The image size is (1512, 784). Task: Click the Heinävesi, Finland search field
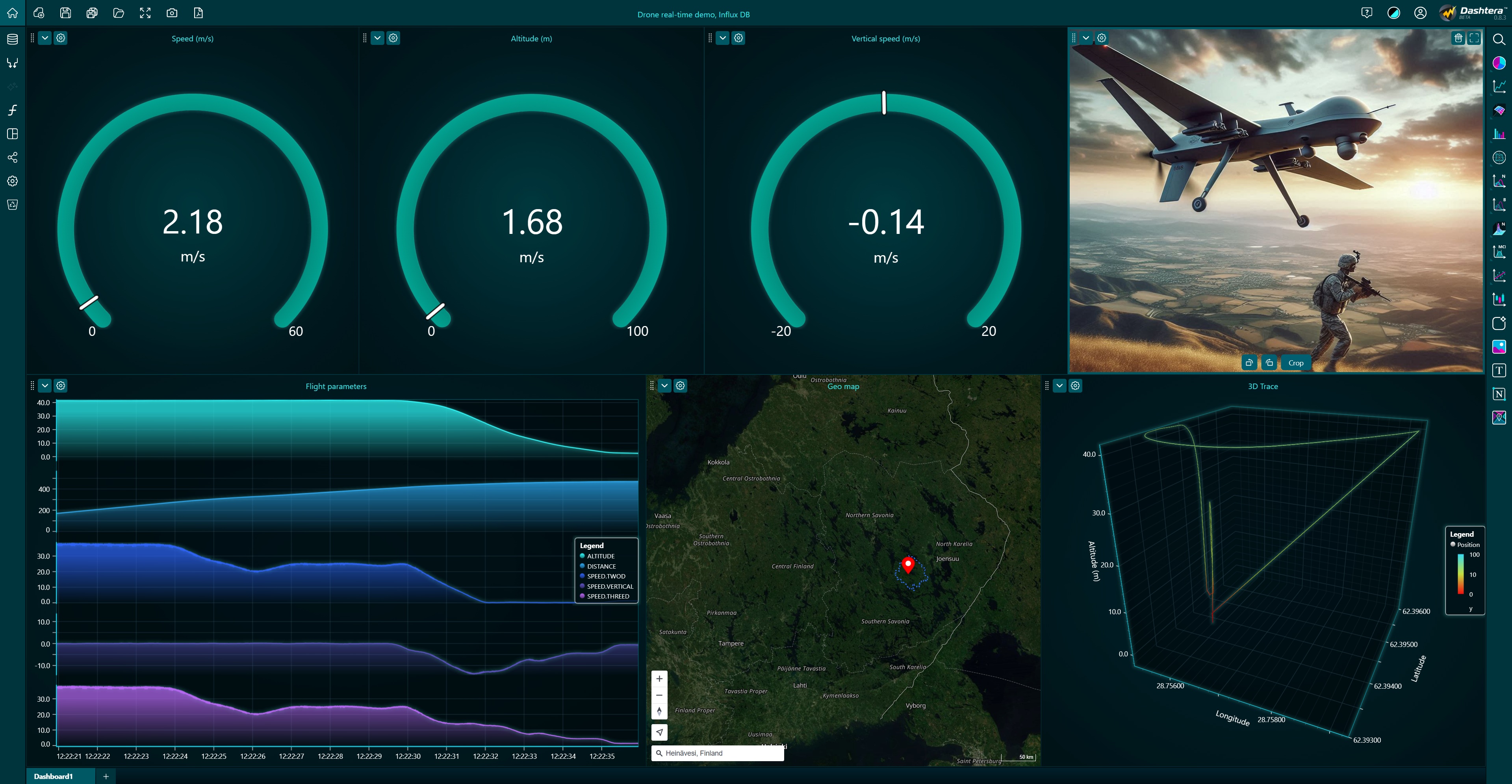point(718,753)
